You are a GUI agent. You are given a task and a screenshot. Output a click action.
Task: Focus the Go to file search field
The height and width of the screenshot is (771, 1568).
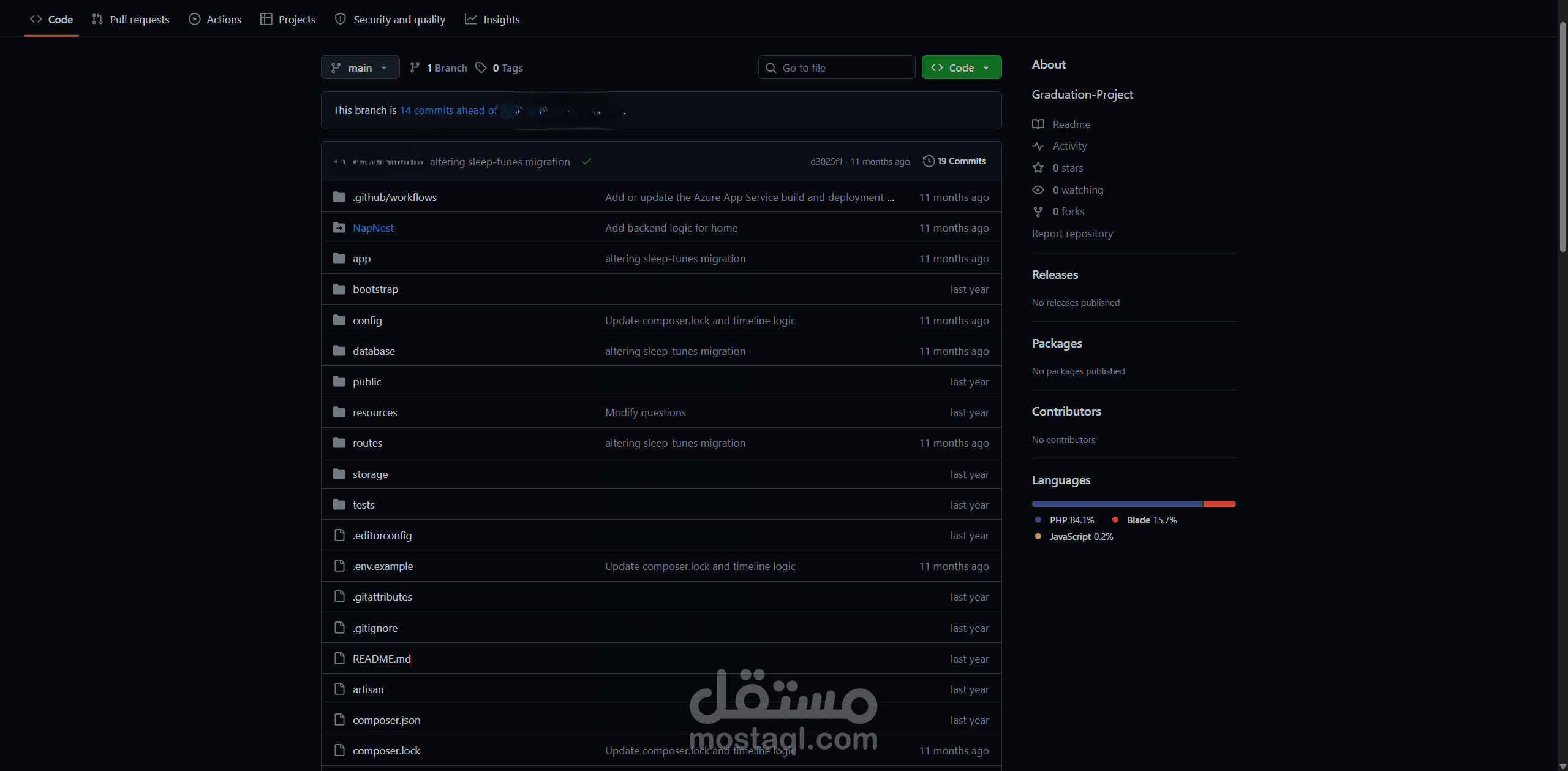tap(837, 67)
